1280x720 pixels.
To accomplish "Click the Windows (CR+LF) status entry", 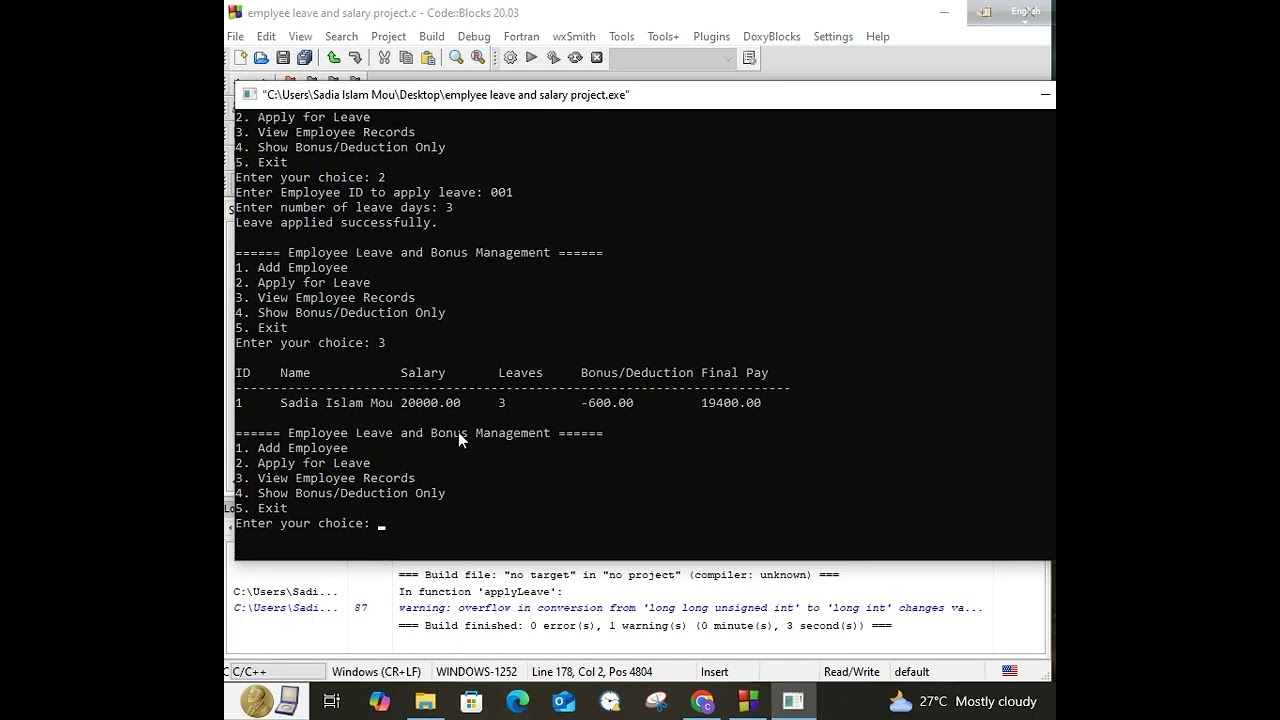I will click(376, 672).
